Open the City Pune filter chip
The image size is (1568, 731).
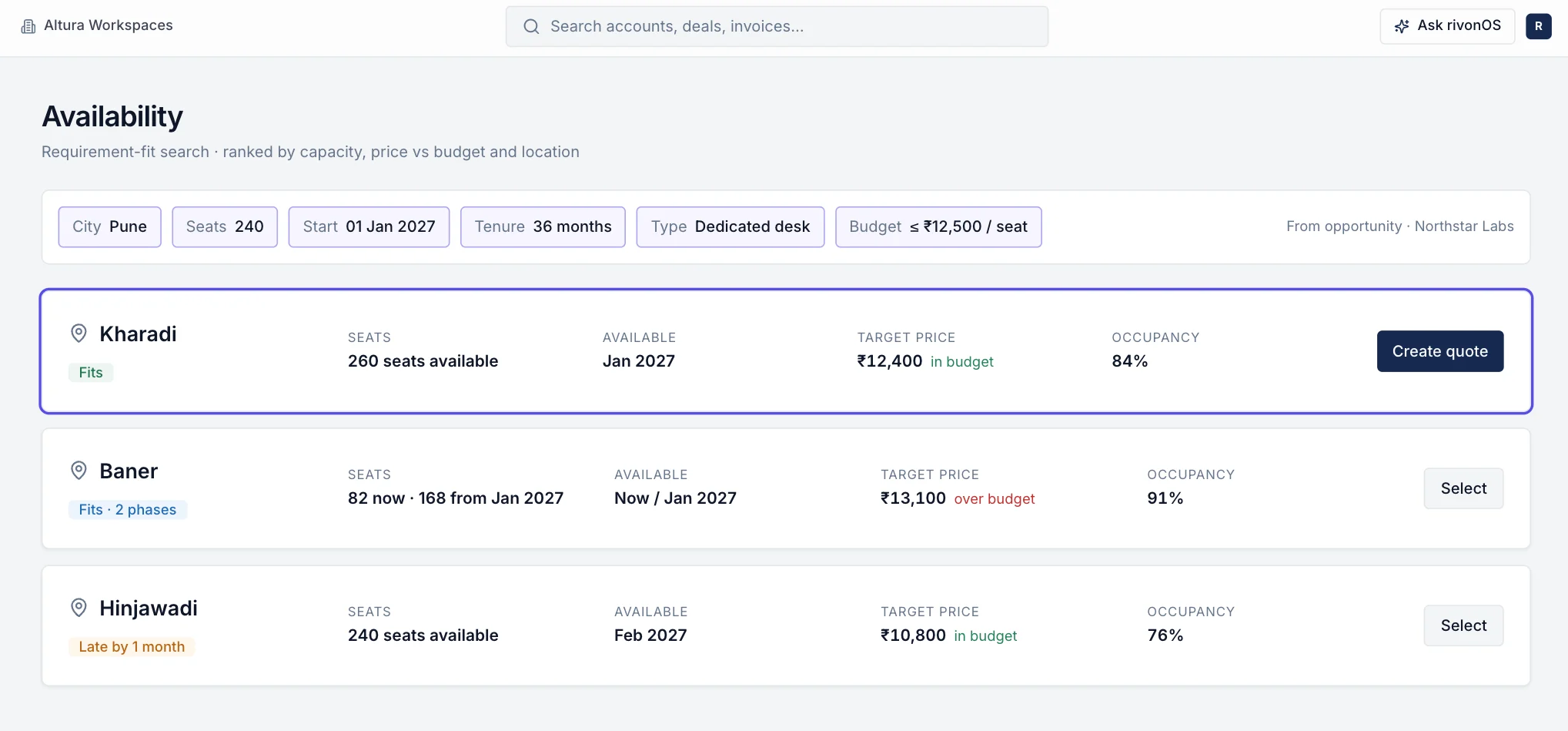point(109,226)
